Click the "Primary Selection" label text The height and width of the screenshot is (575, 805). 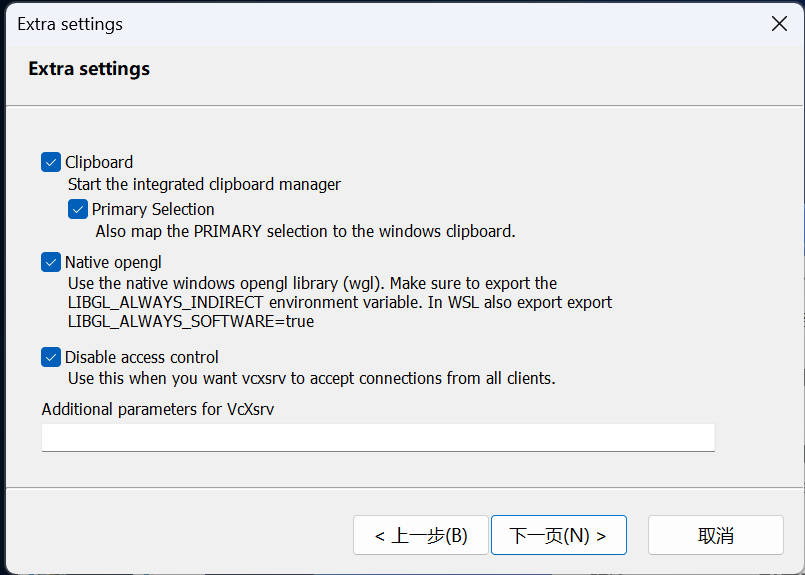pyautogui.click(x=153, y=209)
